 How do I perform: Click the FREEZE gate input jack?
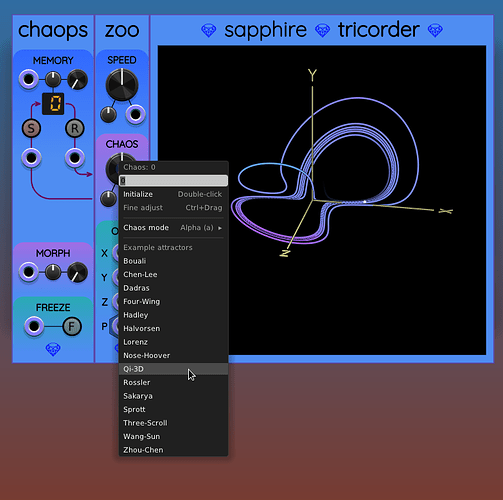pos(34,326)
